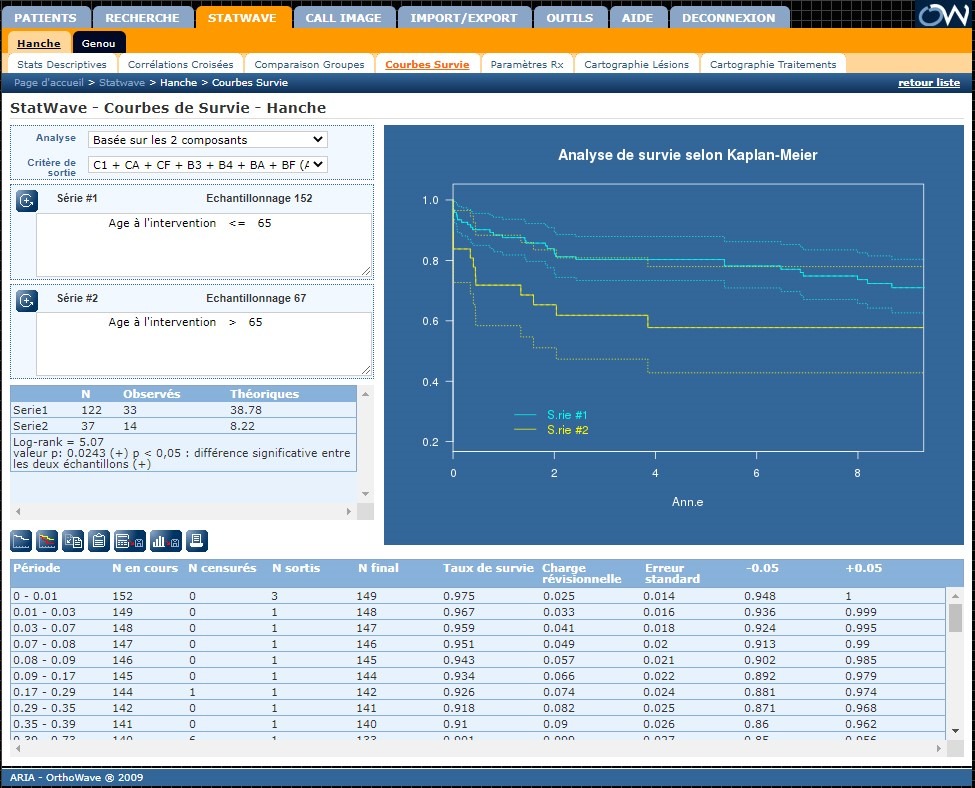Open the Critère de sortie dropdown
Viewport: 975px width, 788px height.
208,165
